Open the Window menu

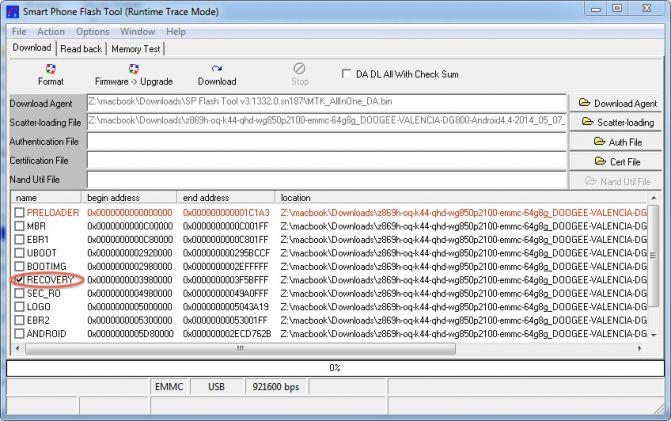137,32
